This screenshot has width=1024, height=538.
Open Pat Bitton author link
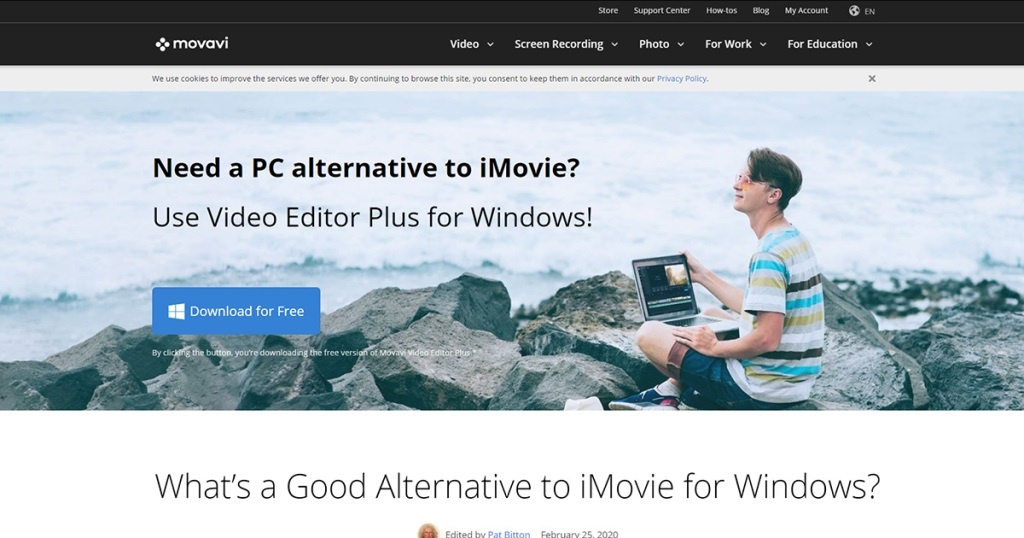coord(509,533)
